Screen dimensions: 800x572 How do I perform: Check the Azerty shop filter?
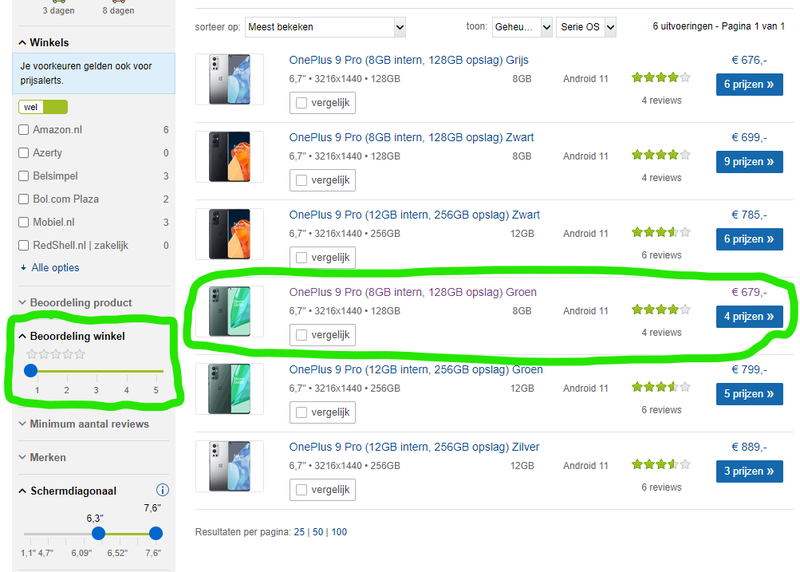point(23,153)
